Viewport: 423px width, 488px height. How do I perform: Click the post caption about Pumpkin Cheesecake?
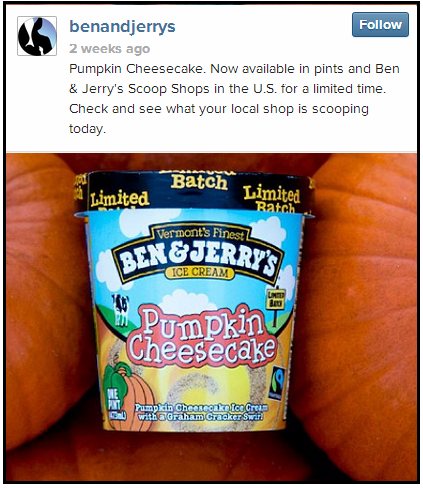click(234, 99)
